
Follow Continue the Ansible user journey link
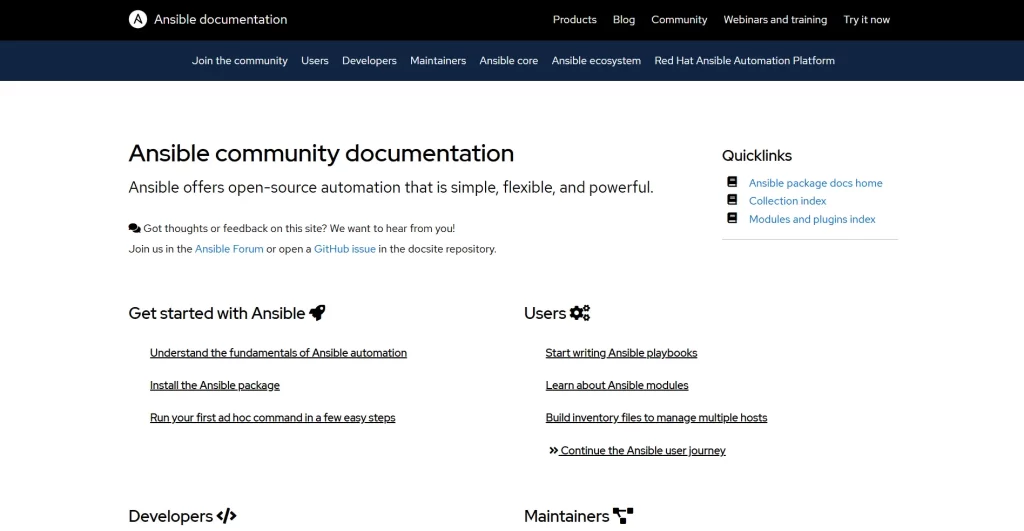pyautogui.click(x=643, y=450)
